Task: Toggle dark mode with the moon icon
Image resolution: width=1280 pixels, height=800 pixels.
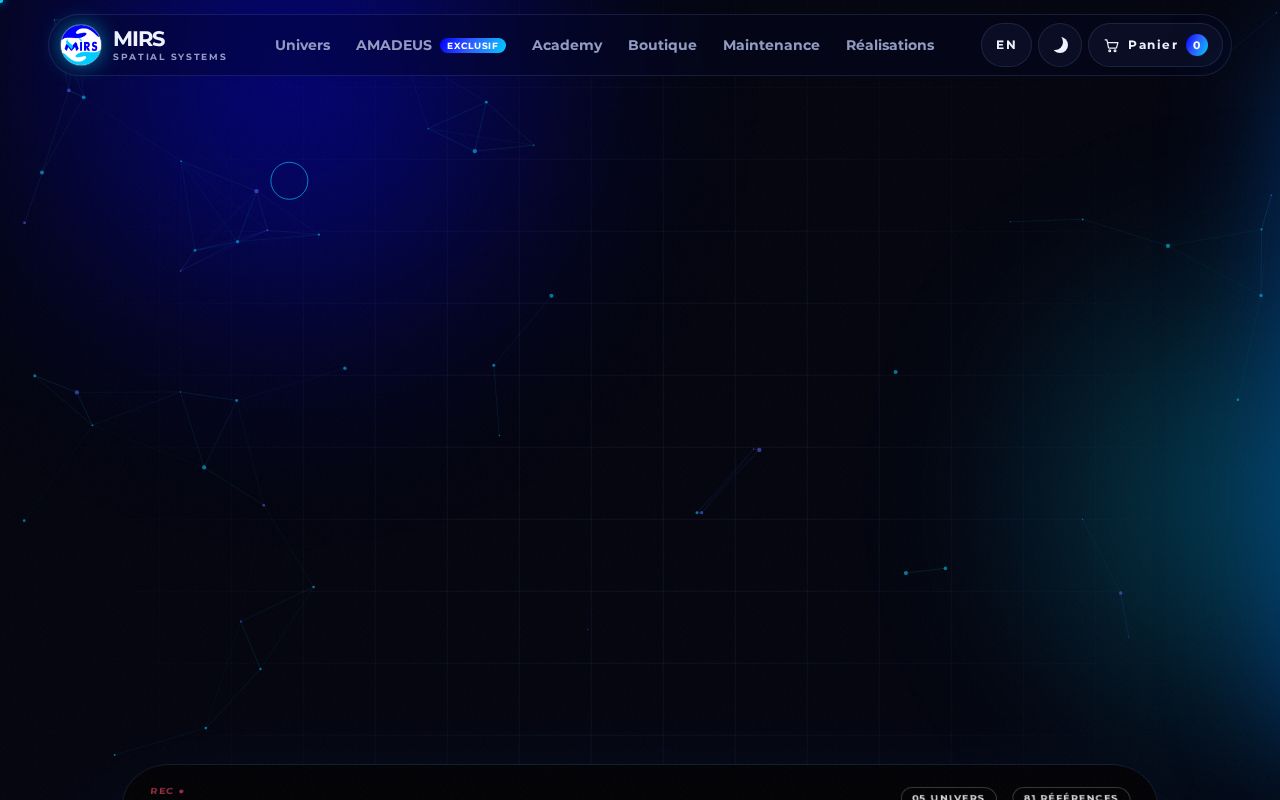Action: click(1060, 45)
